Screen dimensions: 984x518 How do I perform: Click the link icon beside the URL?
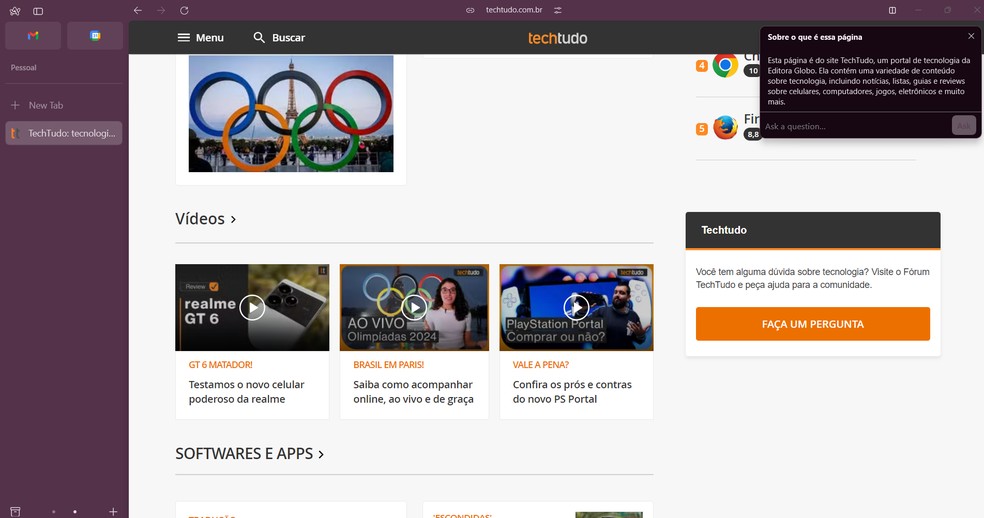click(470, 10)
